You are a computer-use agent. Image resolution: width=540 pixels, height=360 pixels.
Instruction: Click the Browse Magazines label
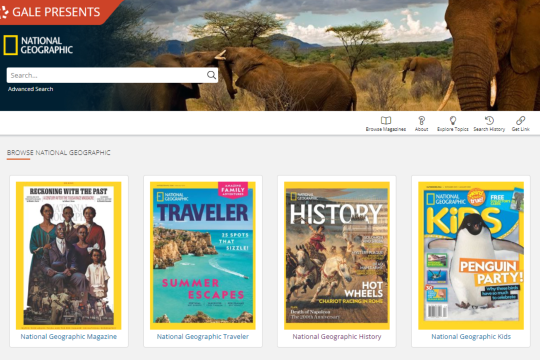(386, 129)
